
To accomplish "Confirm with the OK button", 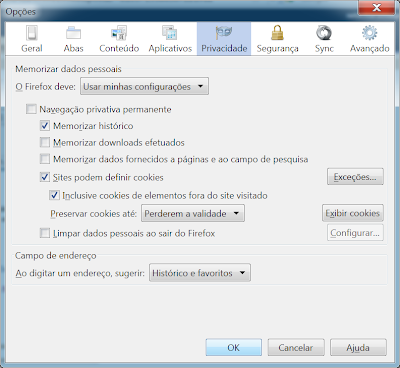I will (x=234, y=347).
